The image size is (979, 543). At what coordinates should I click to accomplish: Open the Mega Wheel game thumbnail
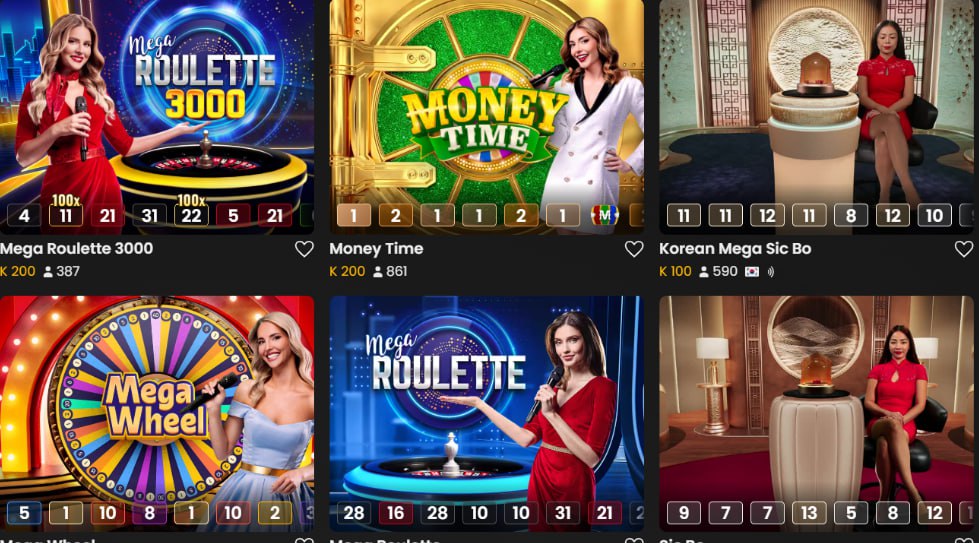(157, 414)
